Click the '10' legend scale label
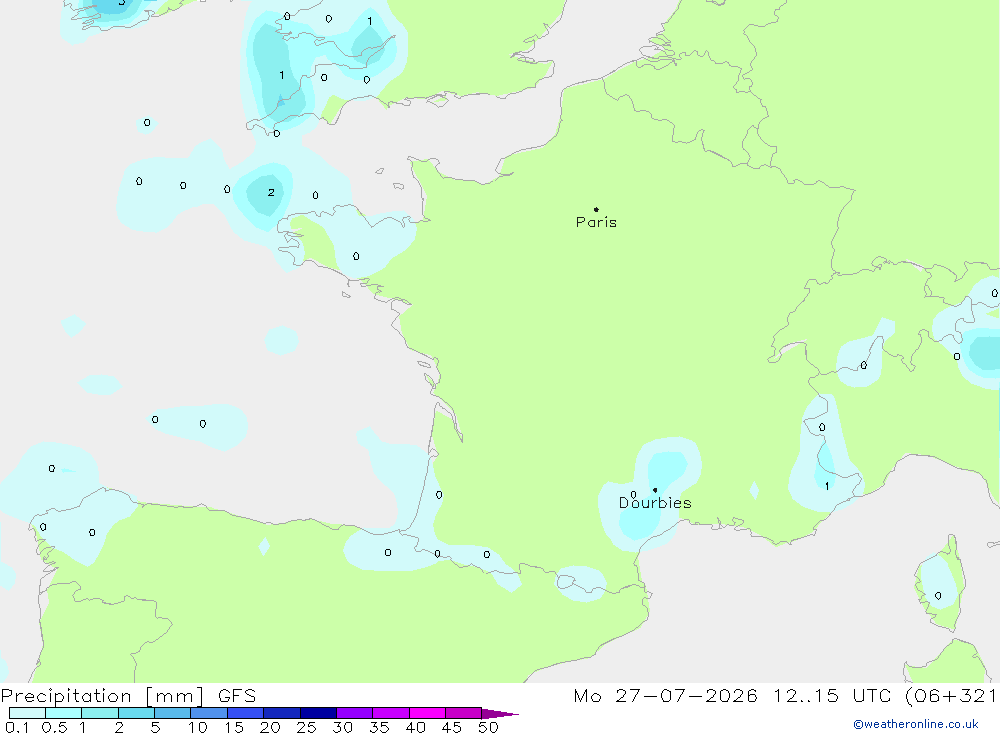1000x733 pixels. click(198, 727)
